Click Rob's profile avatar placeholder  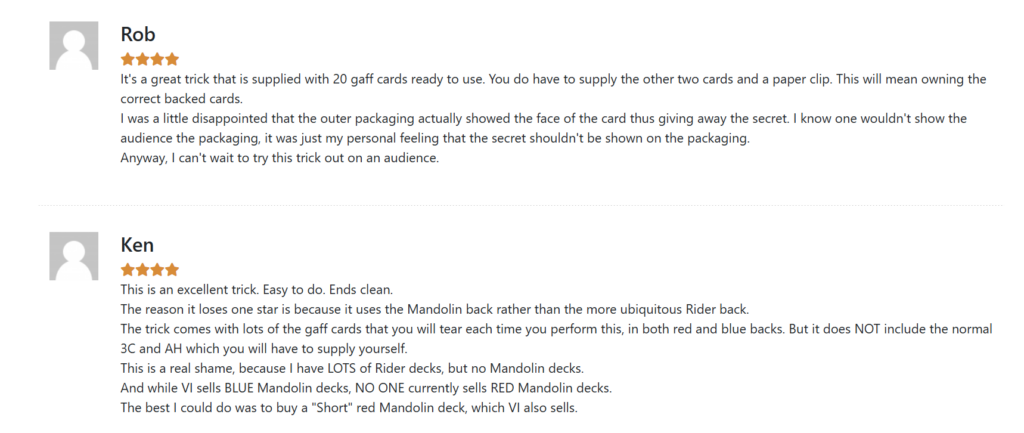click(x=74, y=46)
